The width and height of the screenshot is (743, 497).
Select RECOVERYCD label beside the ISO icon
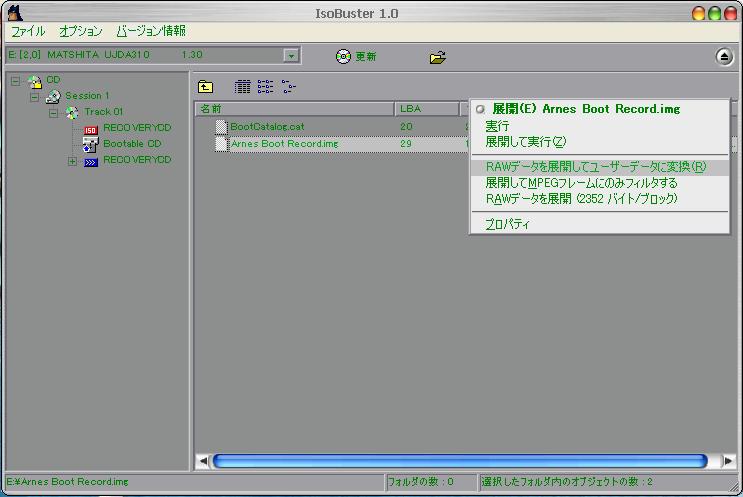tap(137, 128)
